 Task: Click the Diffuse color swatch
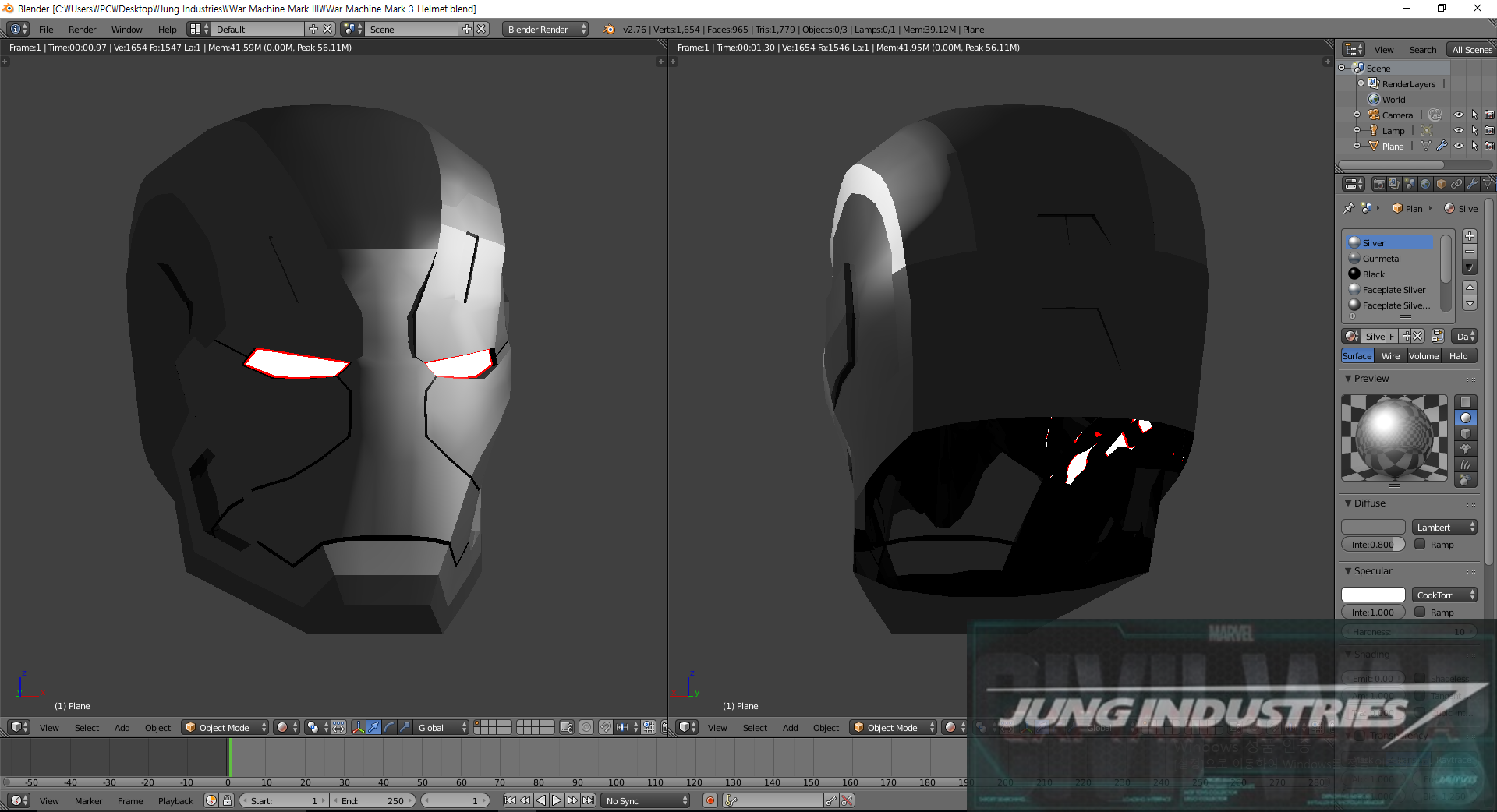pos(1373,527)
